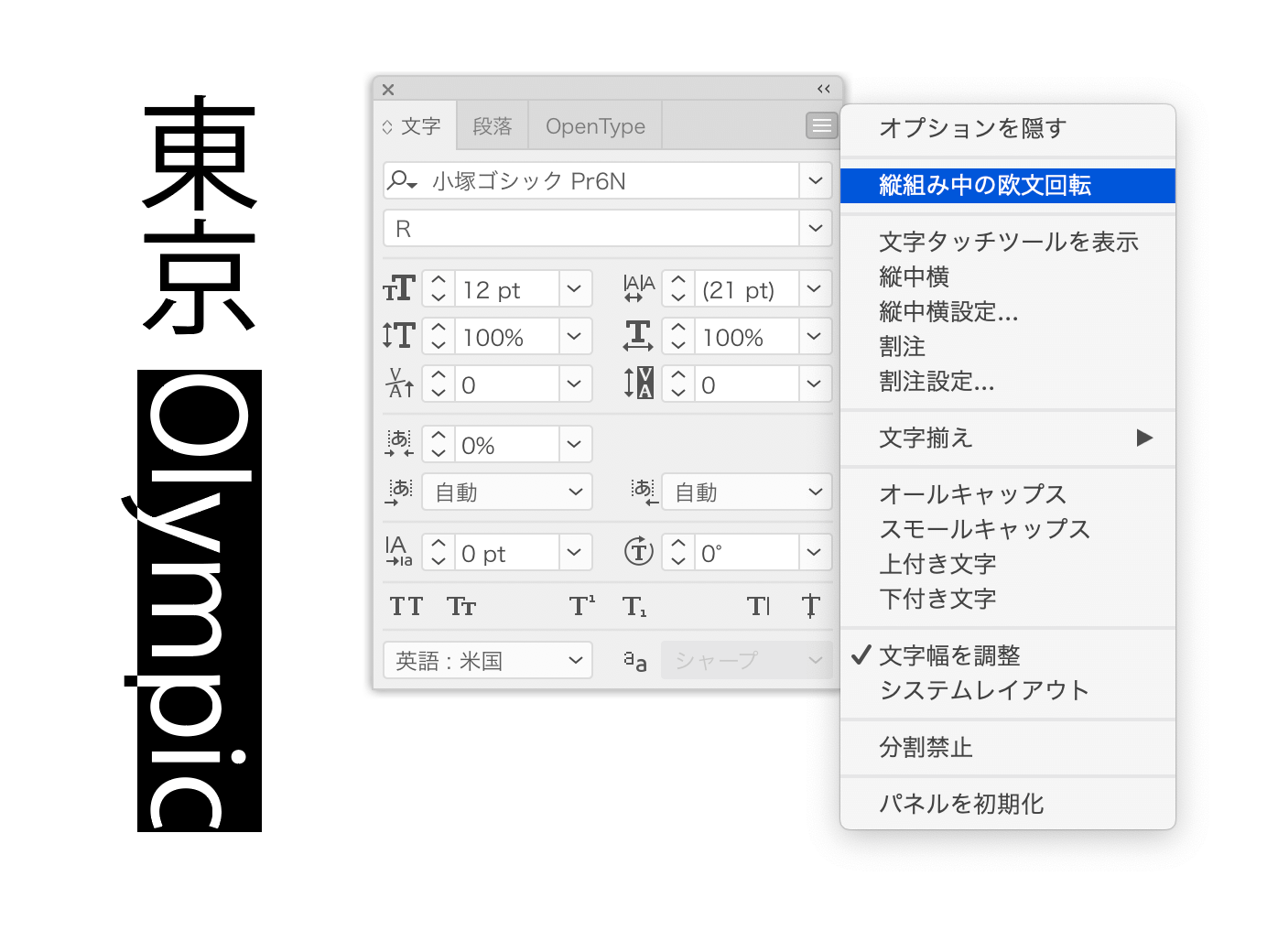Click the leading icon
1278x952 pixels.
[x=639, y=289]
